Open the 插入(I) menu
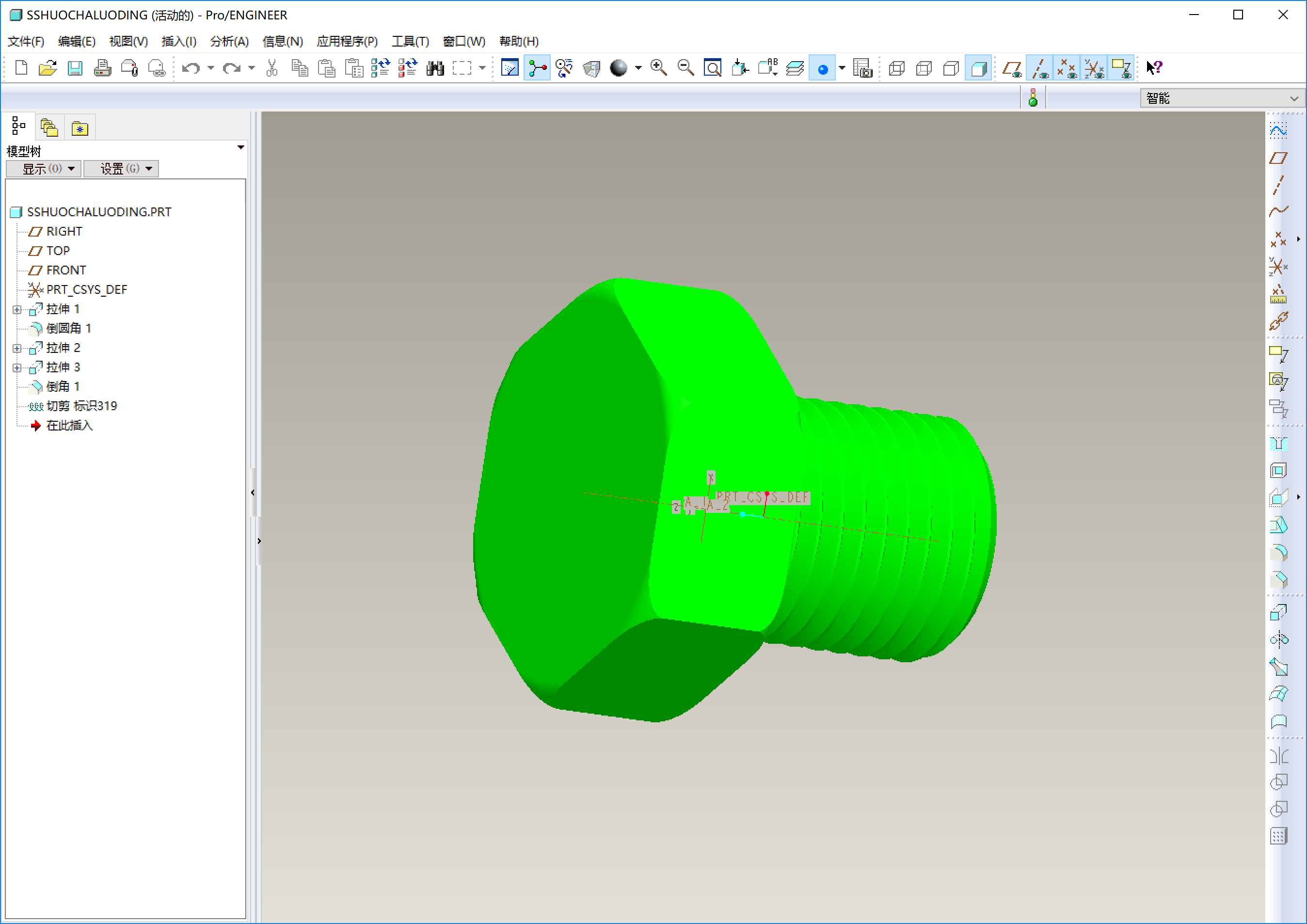This screenshot has width=1307, height=924. pos(179,41)
